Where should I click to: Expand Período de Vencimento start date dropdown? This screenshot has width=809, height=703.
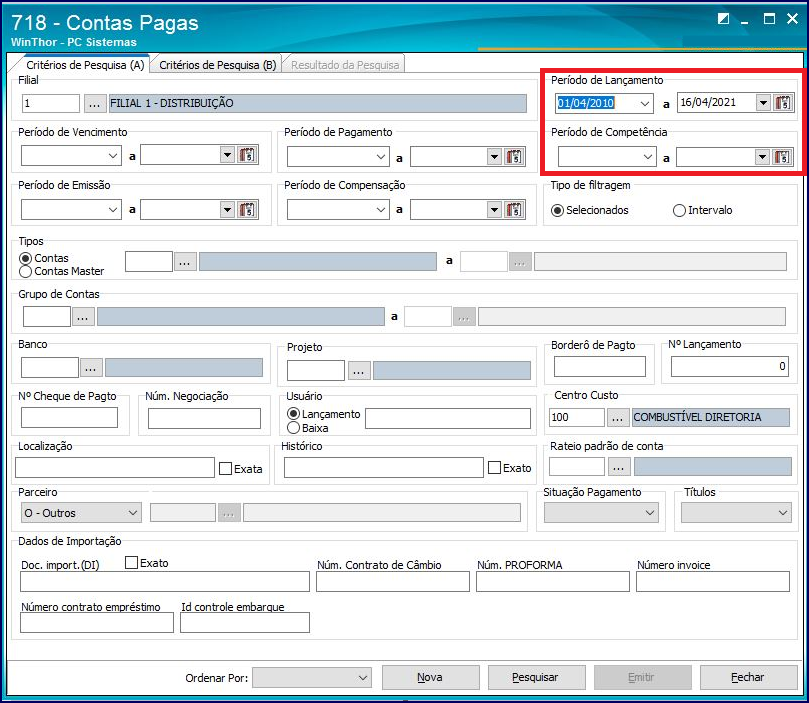(113, 155)
